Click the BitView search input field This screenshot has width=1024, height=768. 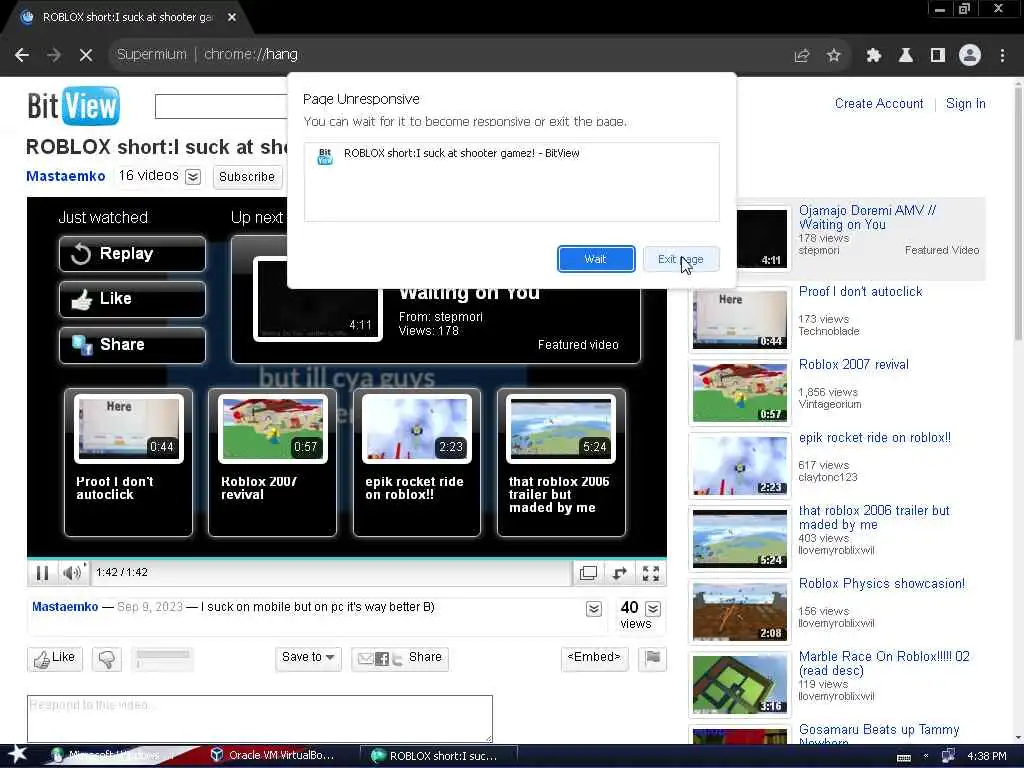[221, 106]
